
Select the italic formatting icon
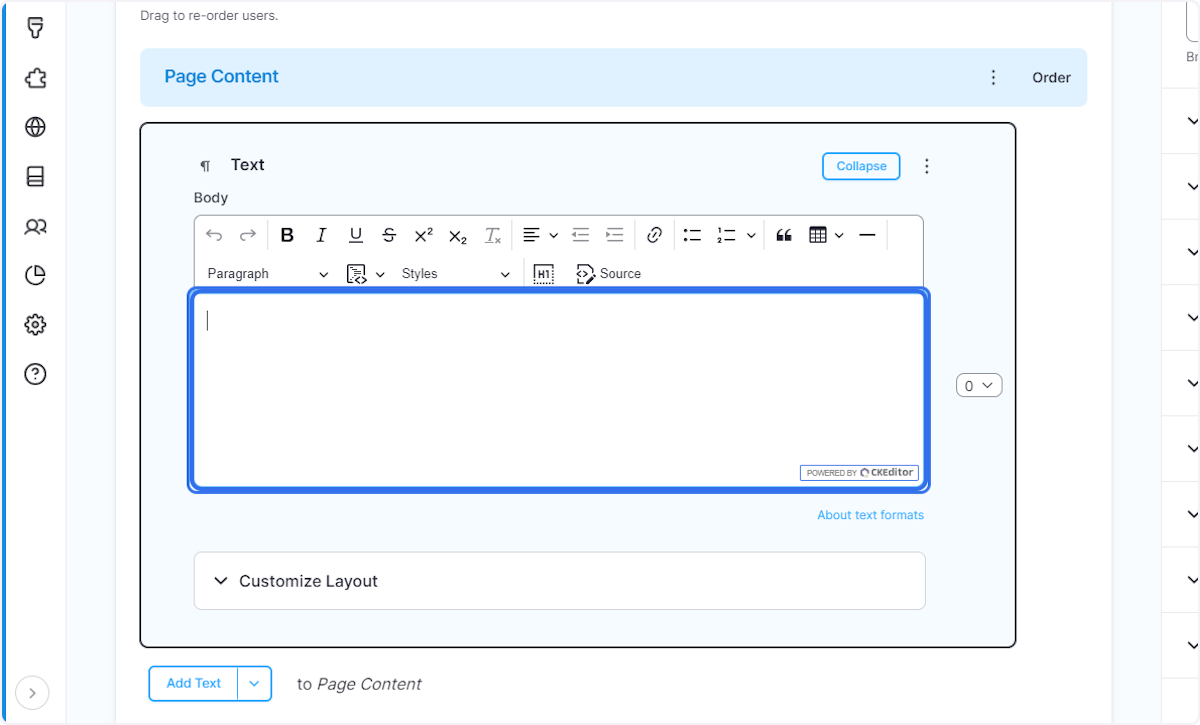[x=321, y=234]
